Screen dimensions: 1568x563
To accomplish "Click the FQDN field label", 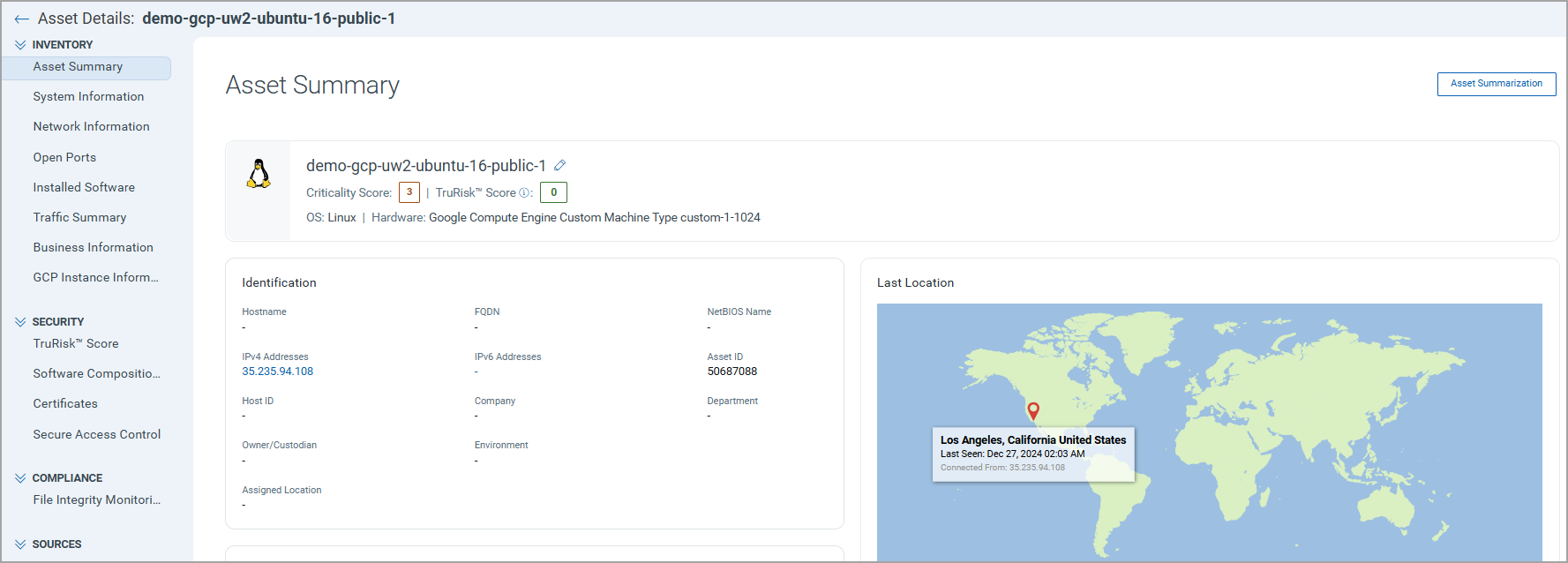I will (x=487, y=312).
